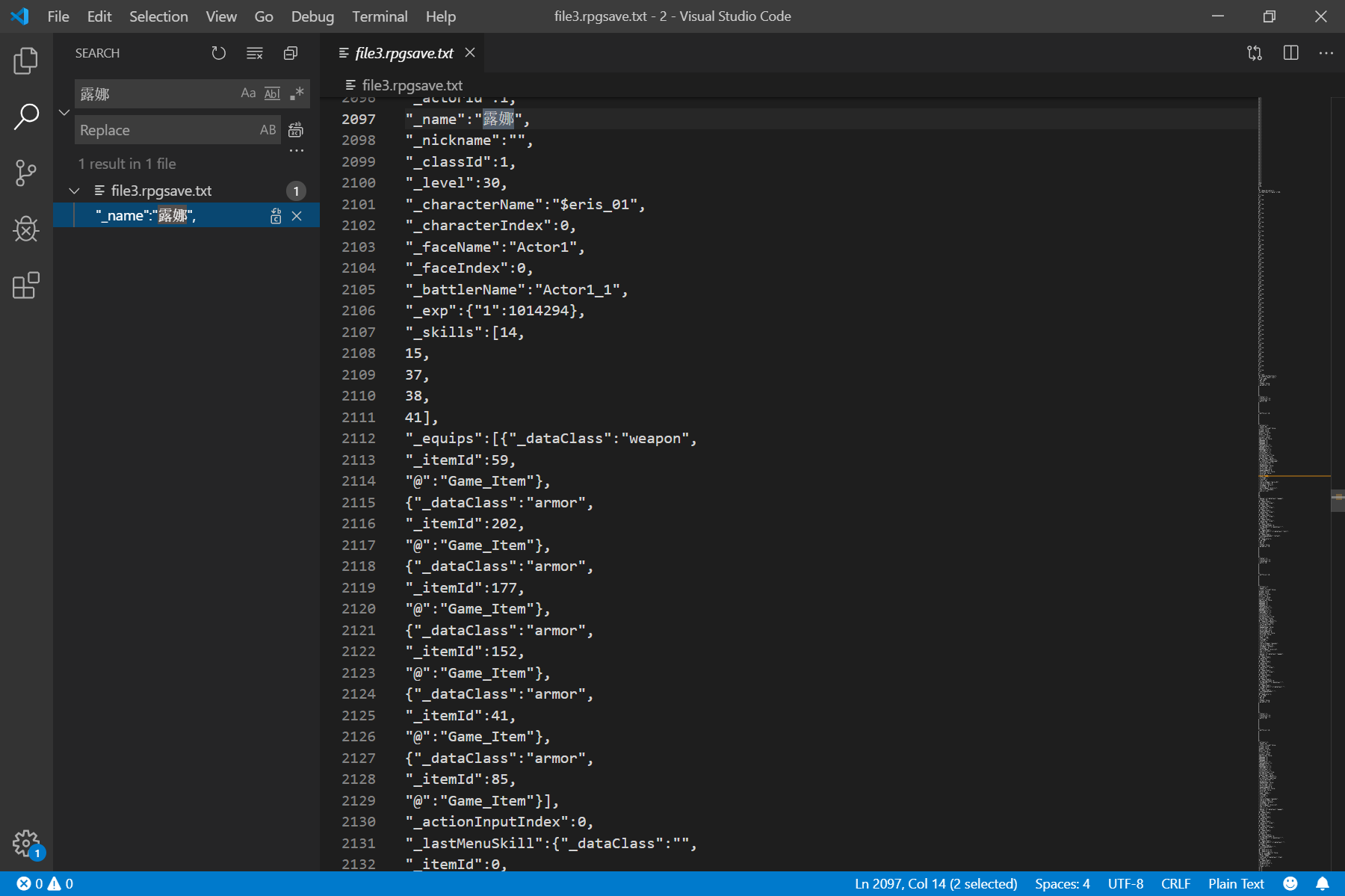Change line endings via CRLF

click(1175, 884)
